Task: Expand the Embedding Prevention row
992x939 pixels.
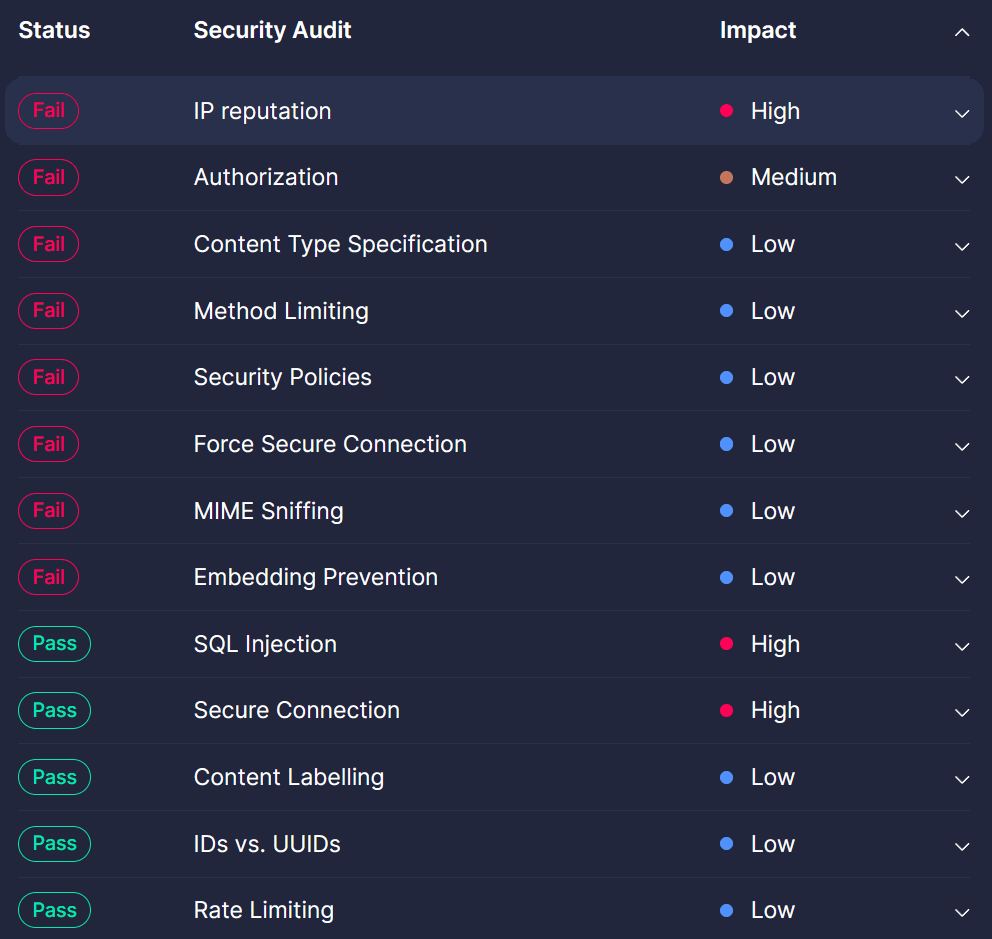Action: (x=962, y=579)
